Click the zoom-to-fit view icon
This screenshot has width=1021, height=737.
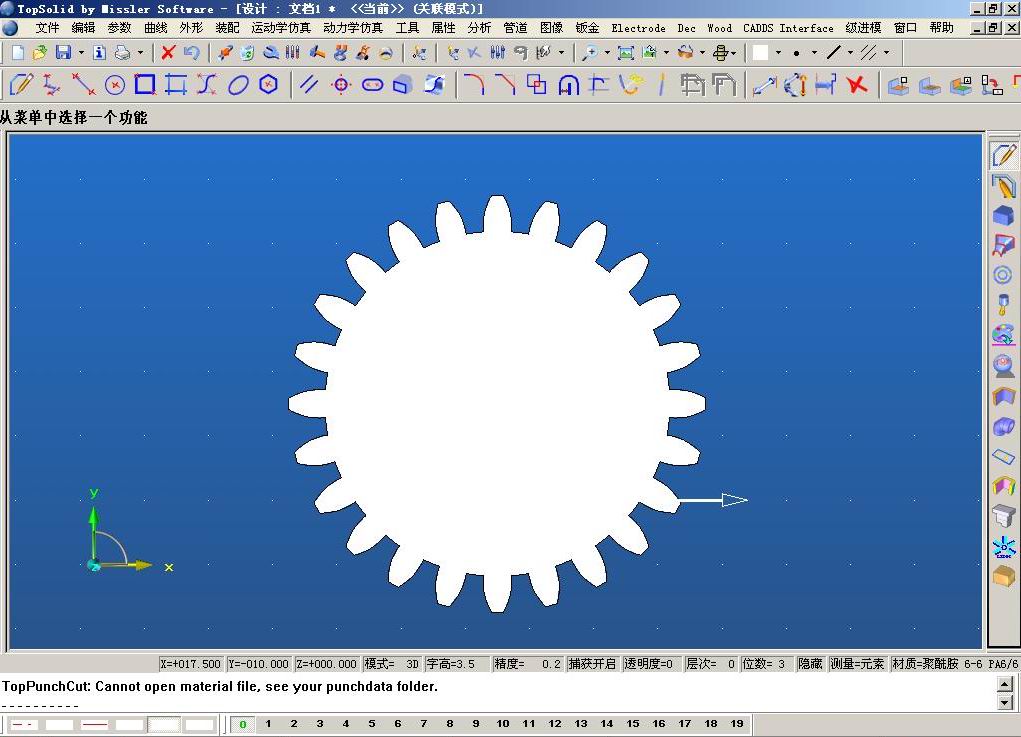pyautogui.click(x=626, y=53)
